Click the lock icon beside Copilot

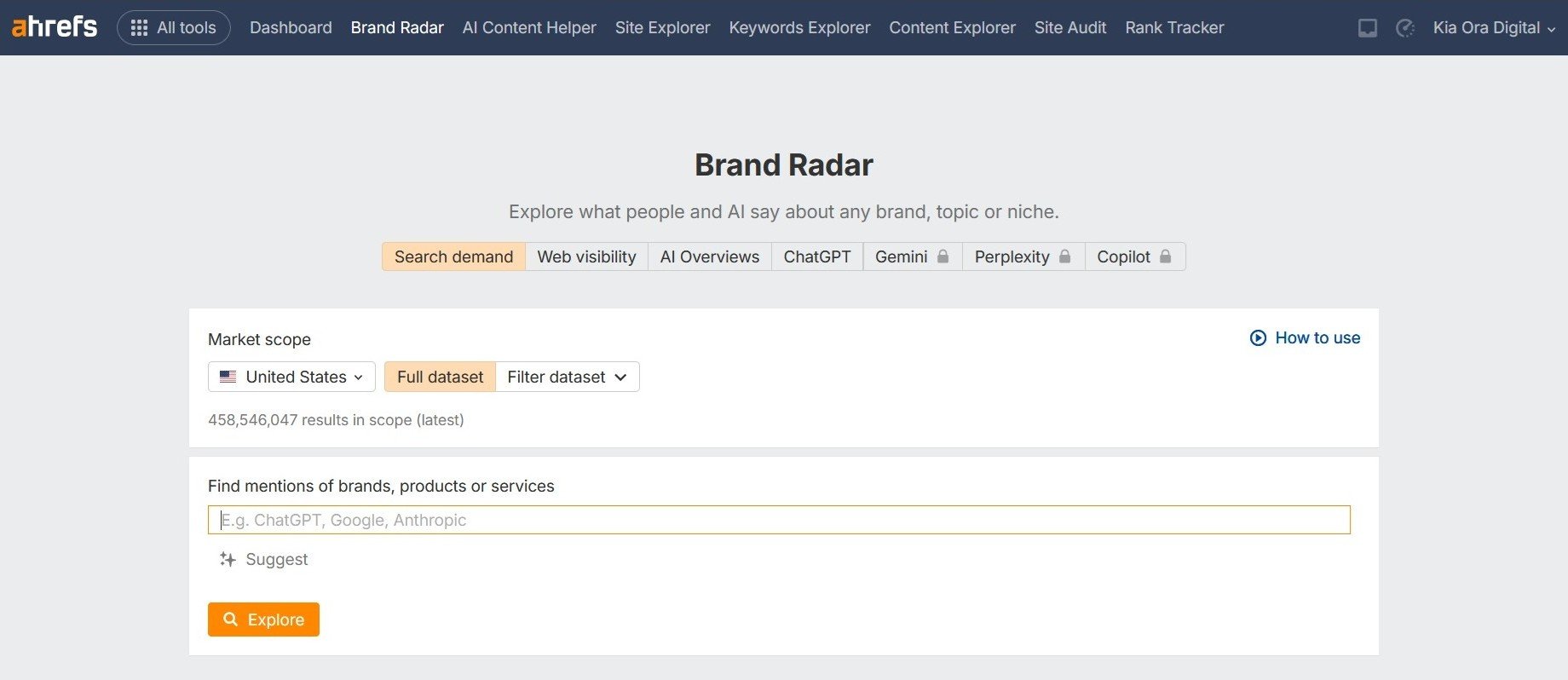[1165, 256]
